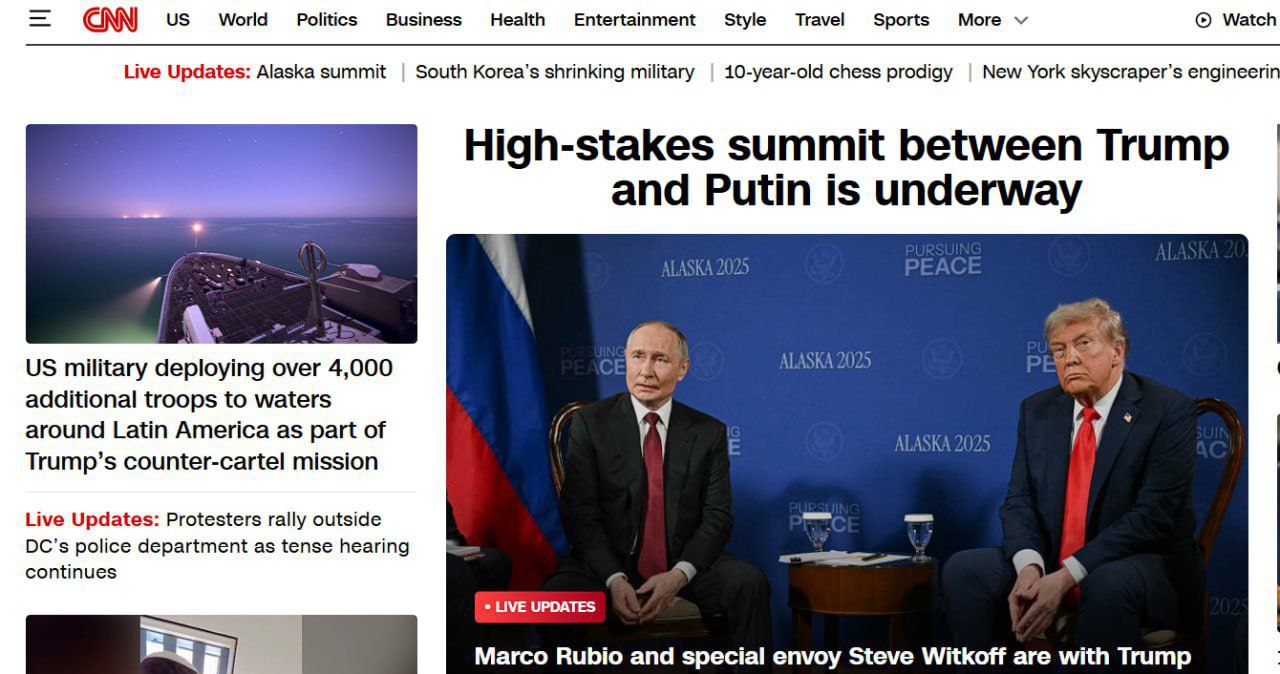Click the CNN logo
This screenshot has height=674, width=1280.
[x=110, y=19]
